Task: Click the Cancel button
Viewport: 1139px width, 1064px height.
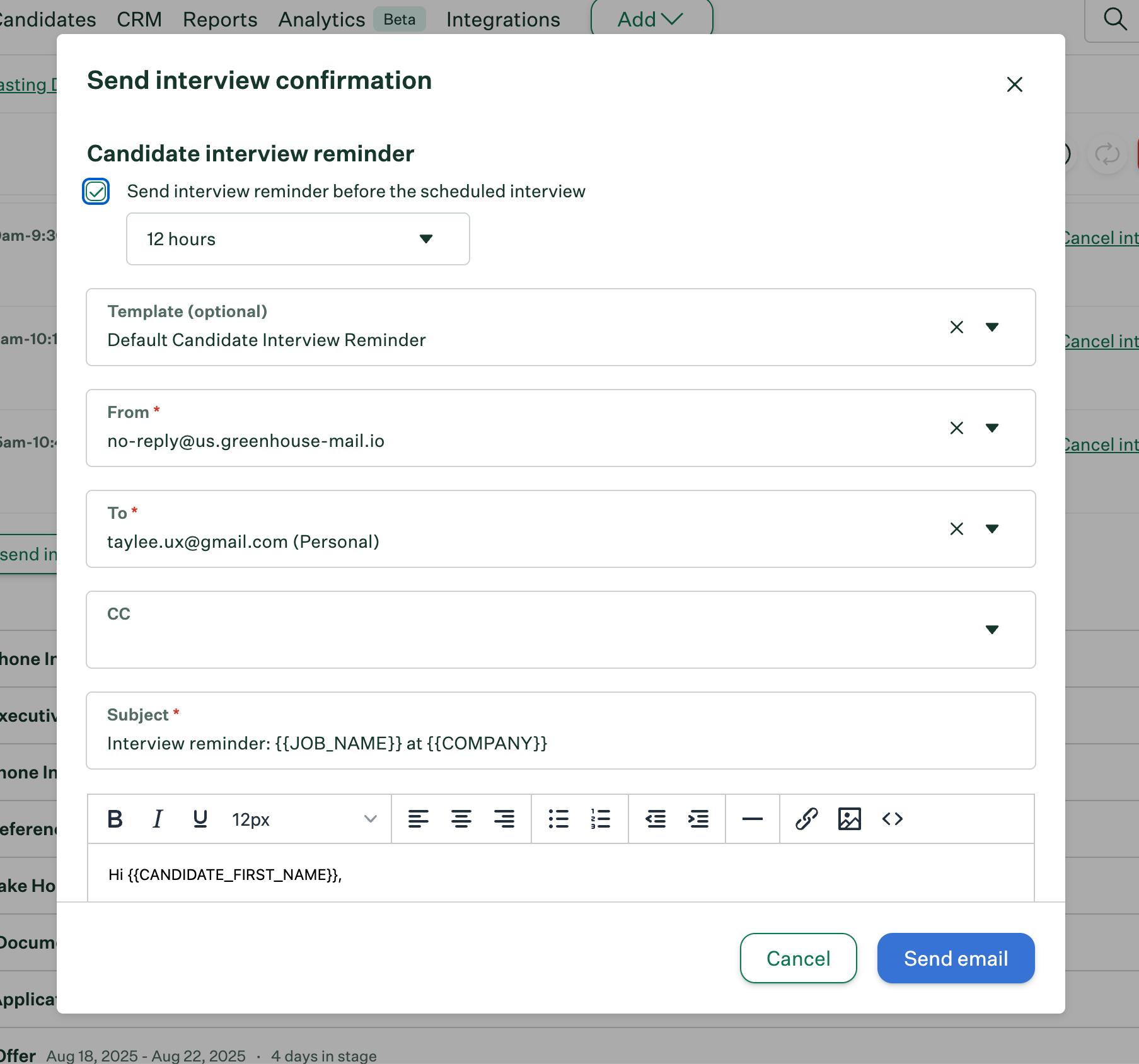Action: pos(798,958)
